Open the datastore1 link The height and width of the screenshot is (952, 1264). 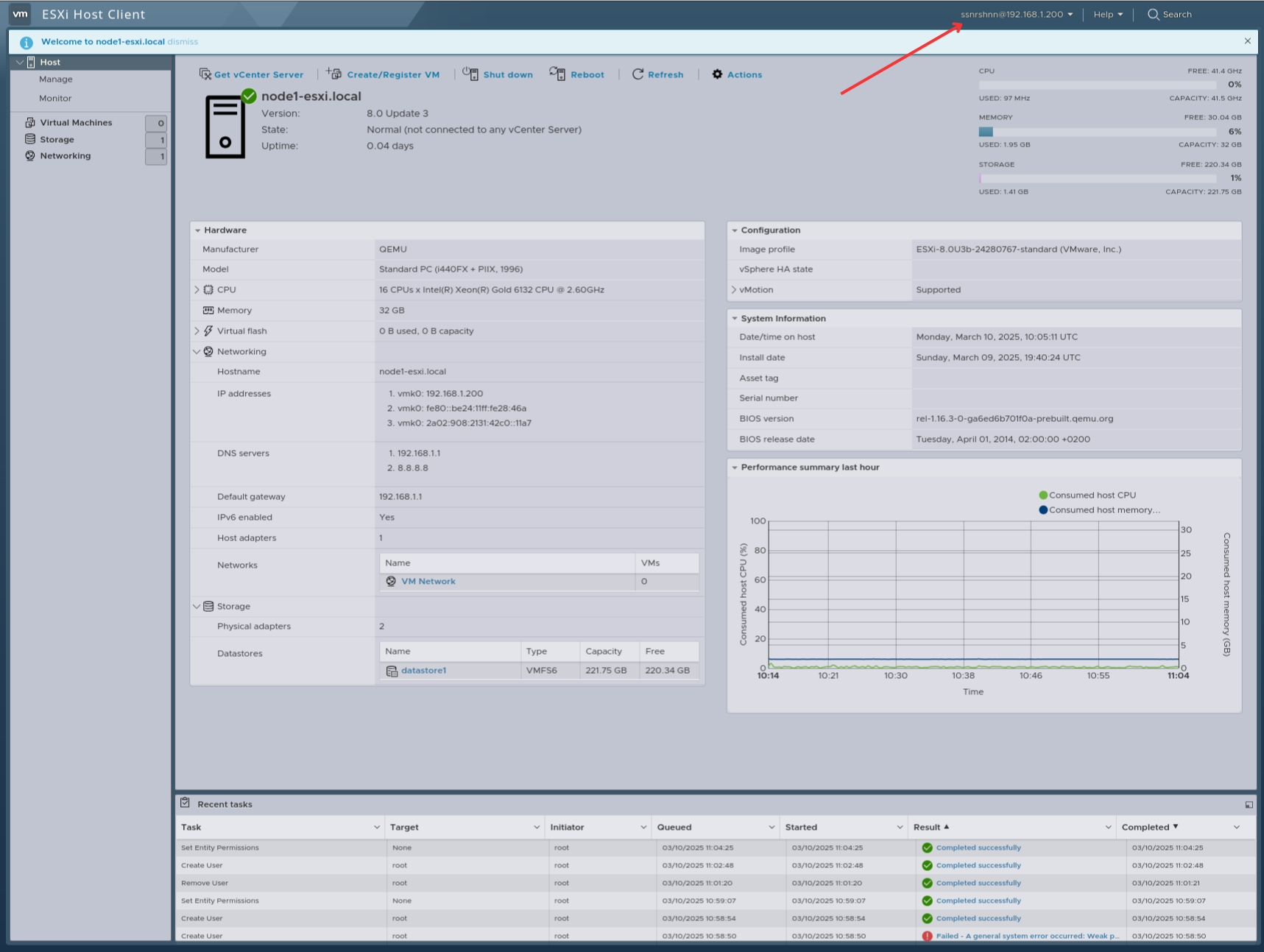click(423, 671)
